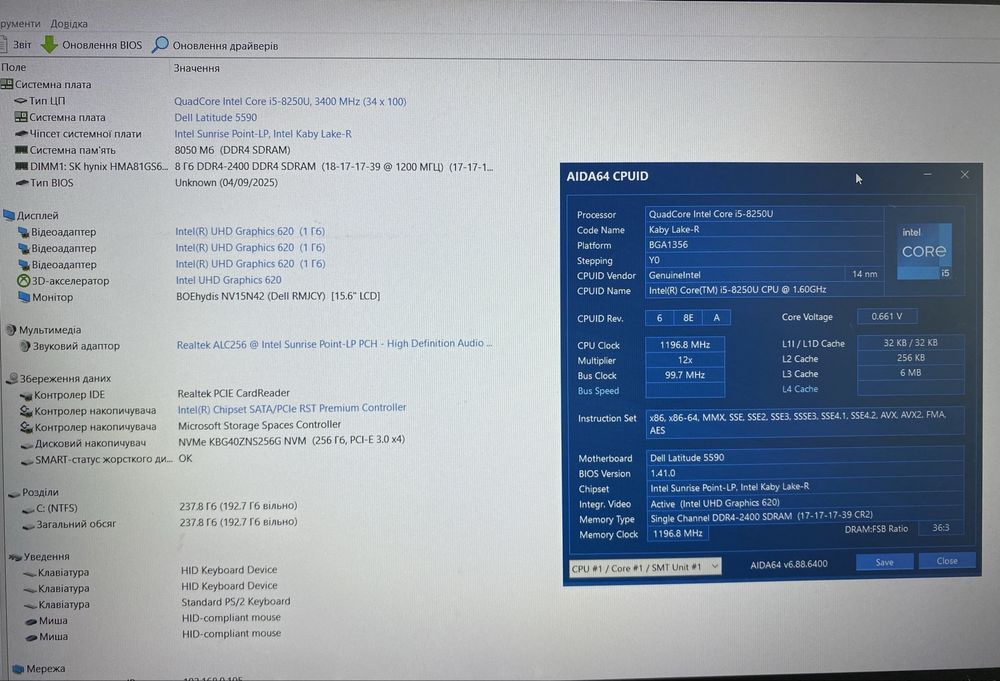This screenshot has height=681, width=1000.
Task: Click the Розділи group icon
Action: click(14, 493)
